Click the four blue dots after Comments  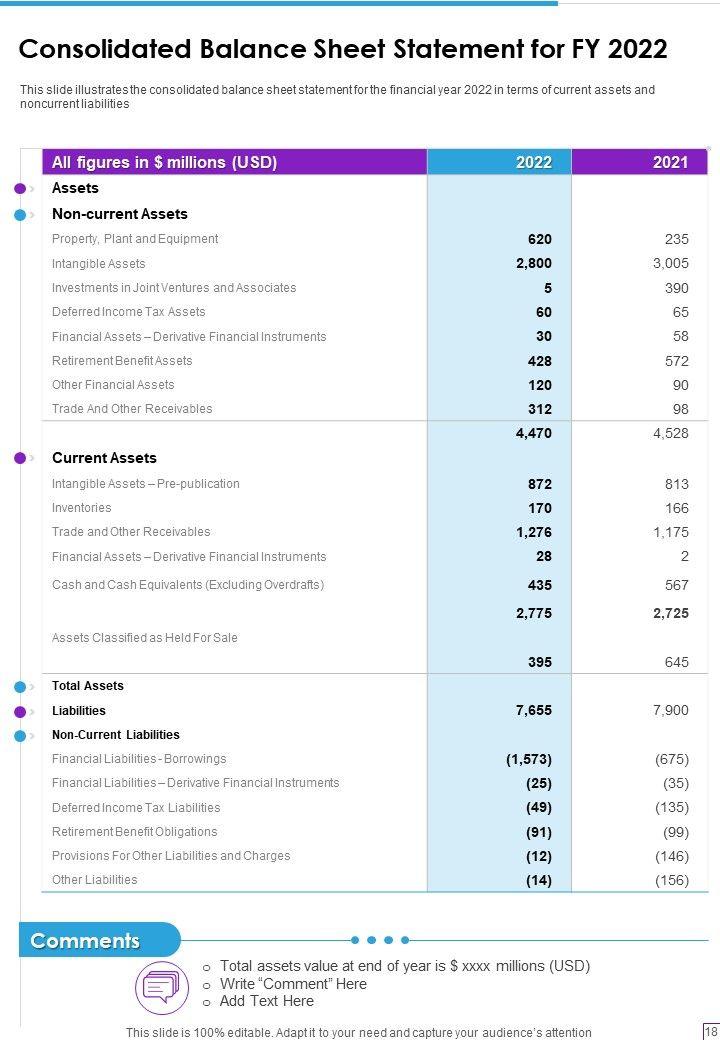click(379, 940)
